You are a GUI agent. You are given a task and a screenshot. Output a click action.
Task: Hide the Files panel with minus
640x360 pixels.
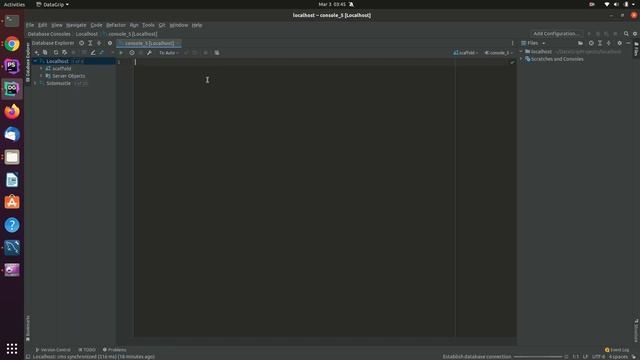point(629,43)
